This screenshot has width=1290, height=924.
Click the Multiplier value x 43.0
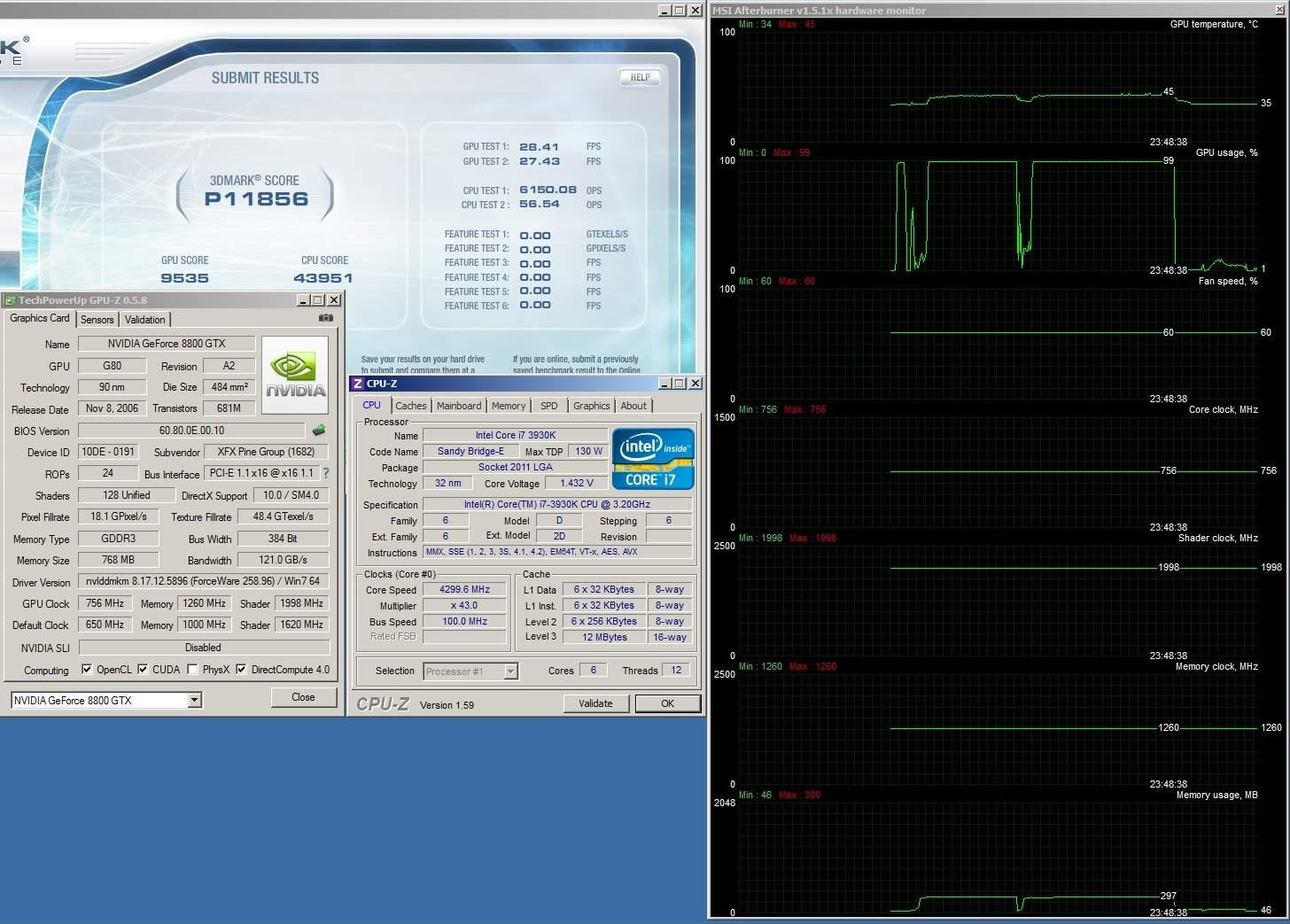[x=464, y=605]
